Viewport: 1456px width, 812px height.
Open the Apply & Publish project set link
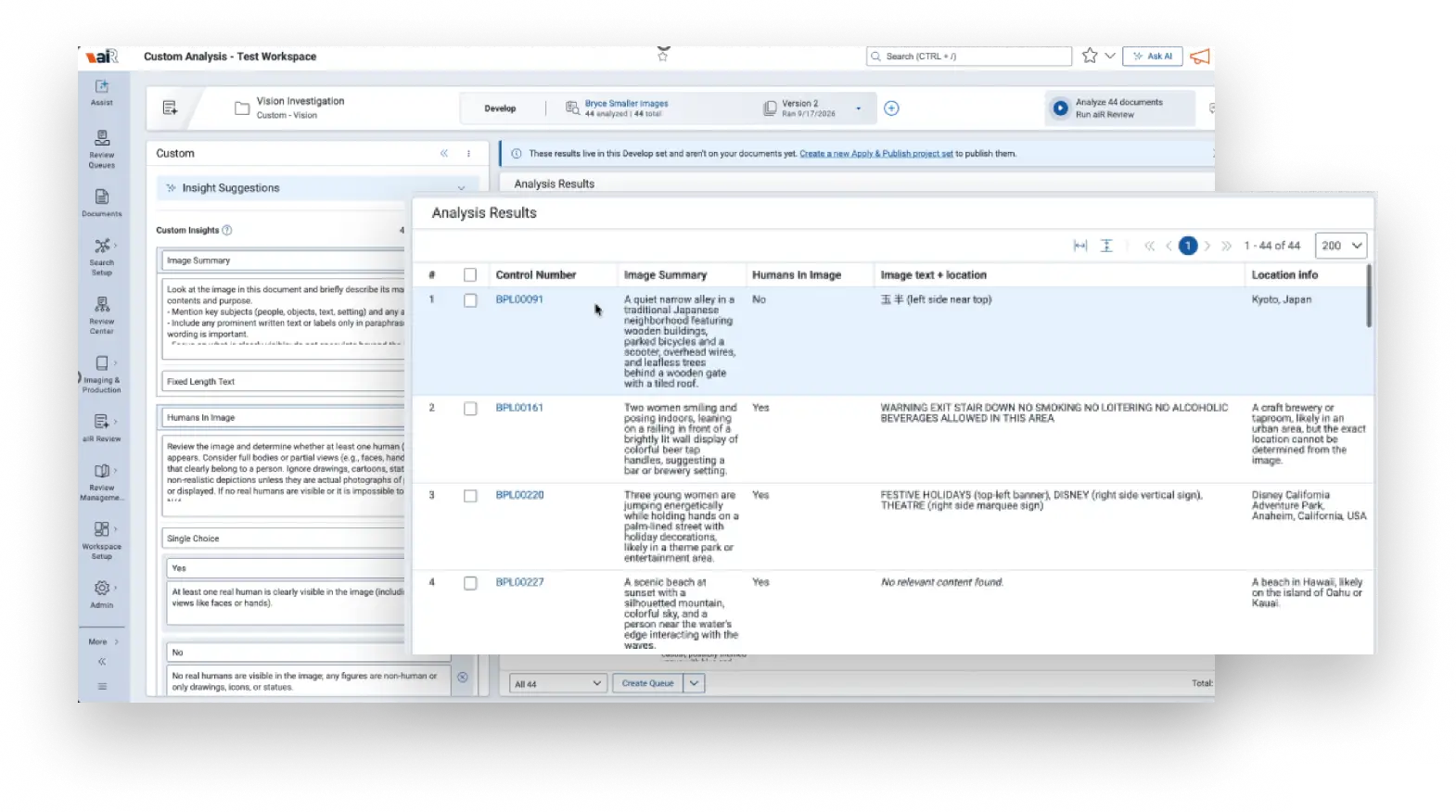pos(876,154)
